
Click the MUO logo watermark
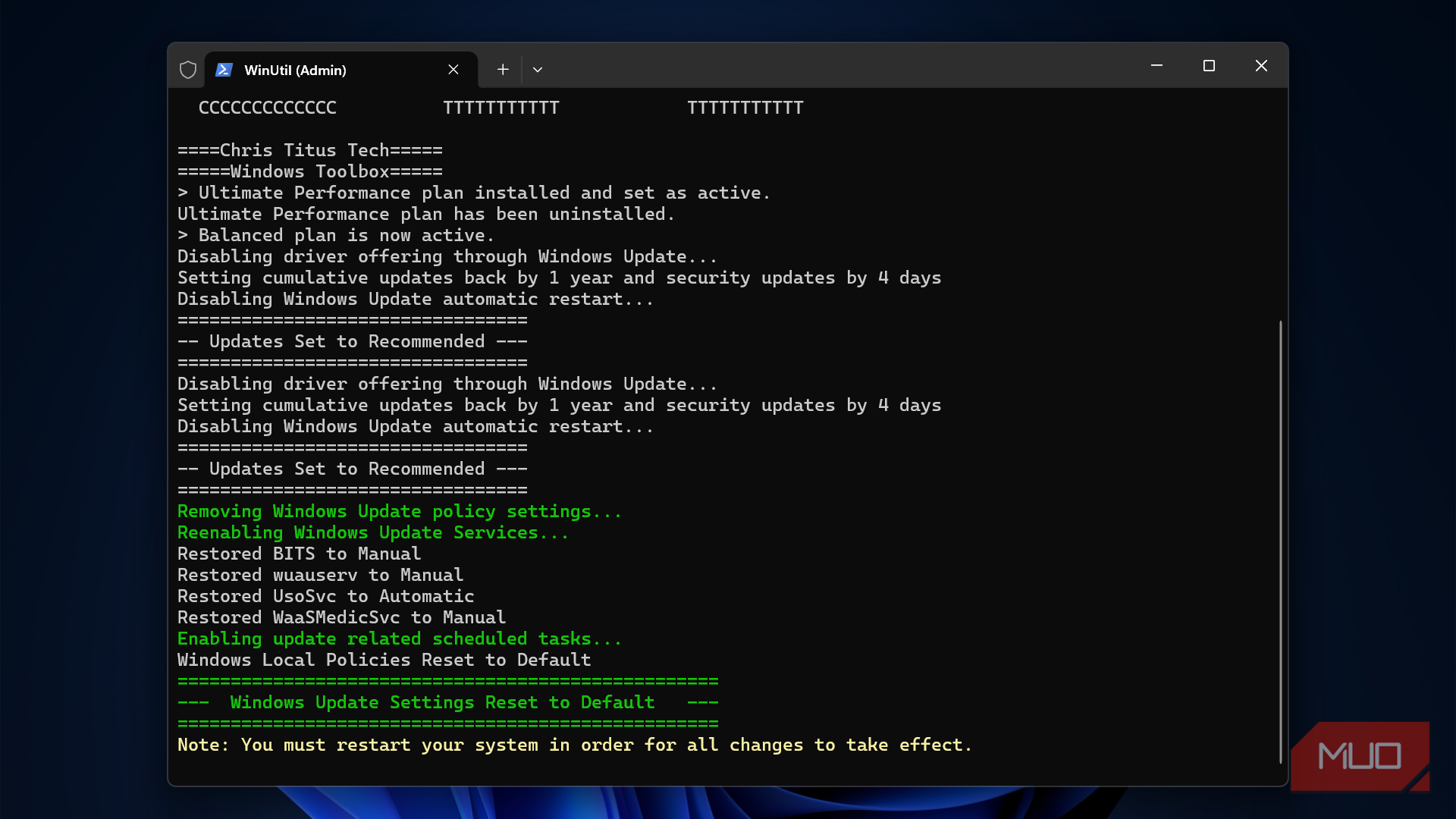[1360, 756]
